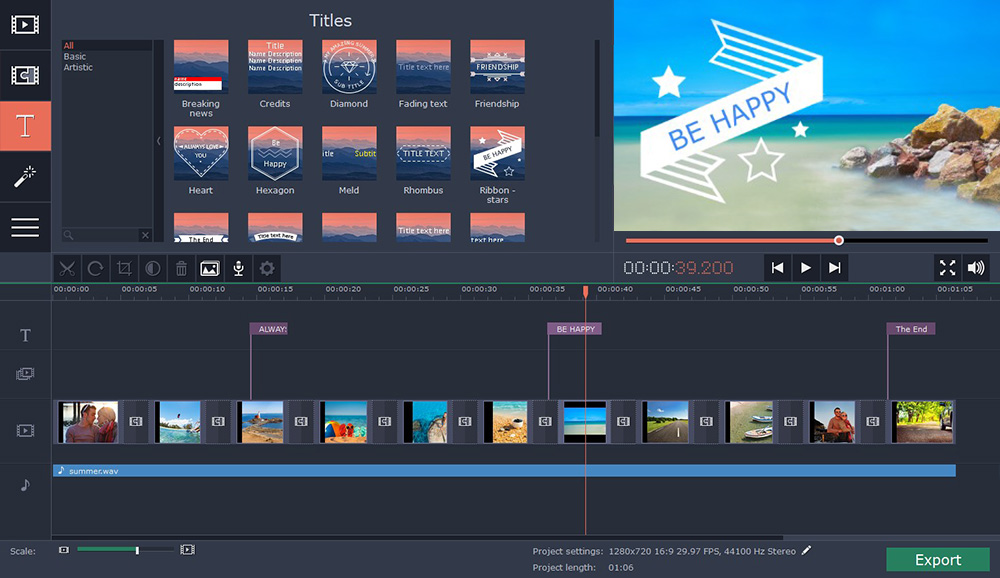Use the Split scissors tool
Image resolution: width=1000 pixels, height=578 pixels.
(x=67, y=269)
